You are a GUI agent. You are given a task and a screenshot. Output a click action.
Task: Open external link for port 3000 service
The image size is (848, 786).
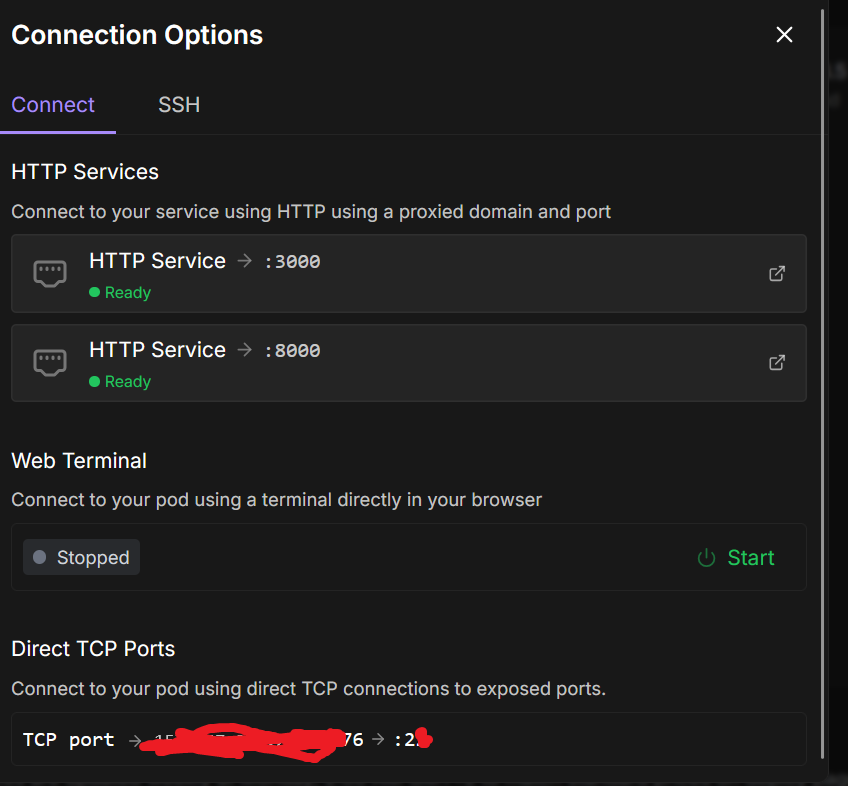tap(777, 273)
